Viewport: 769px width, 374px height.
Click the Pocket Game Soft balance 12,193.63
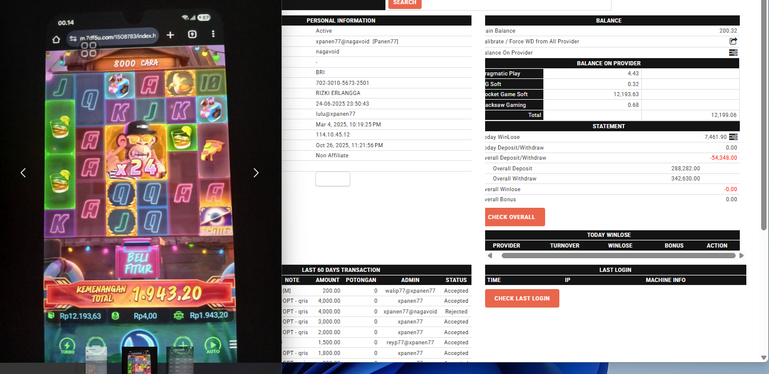coord(626,95)
